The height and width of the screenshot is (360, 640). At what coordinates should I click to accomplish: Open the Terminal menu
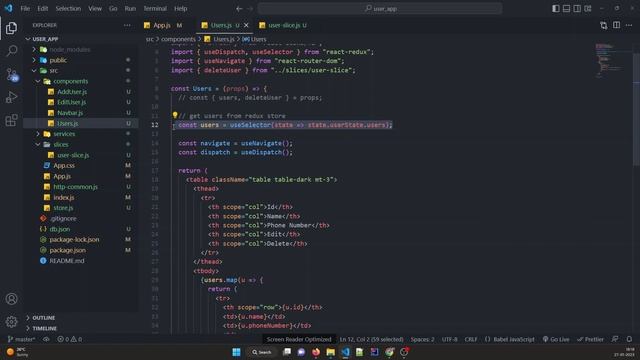(155, 9)
